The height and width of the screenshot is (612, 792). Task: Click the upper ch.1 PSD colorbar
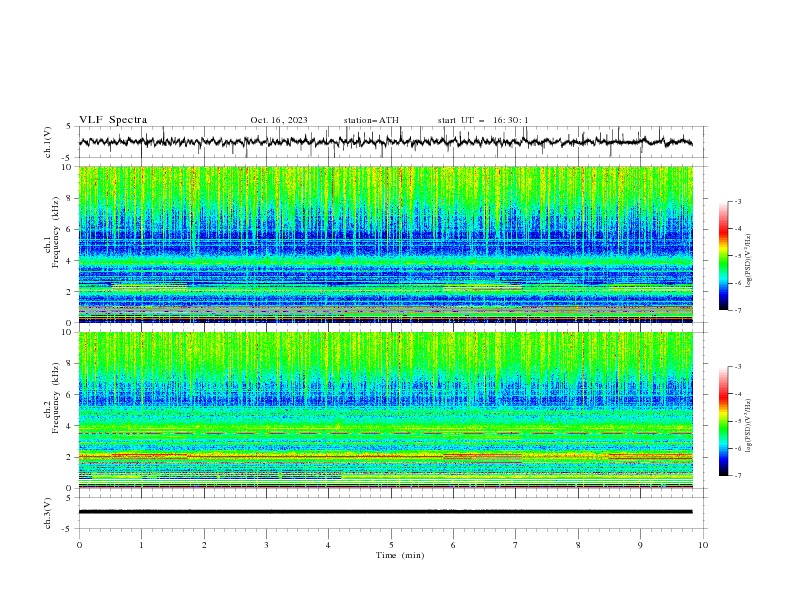coord(723,255)
